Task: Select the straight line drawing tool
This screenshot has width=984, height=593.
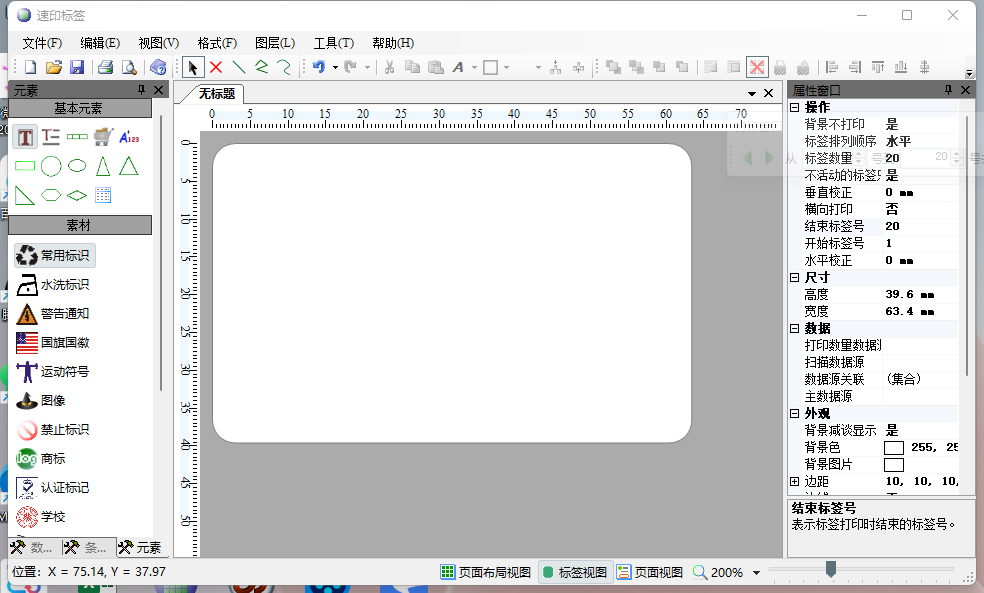Action: coord(238,67)
